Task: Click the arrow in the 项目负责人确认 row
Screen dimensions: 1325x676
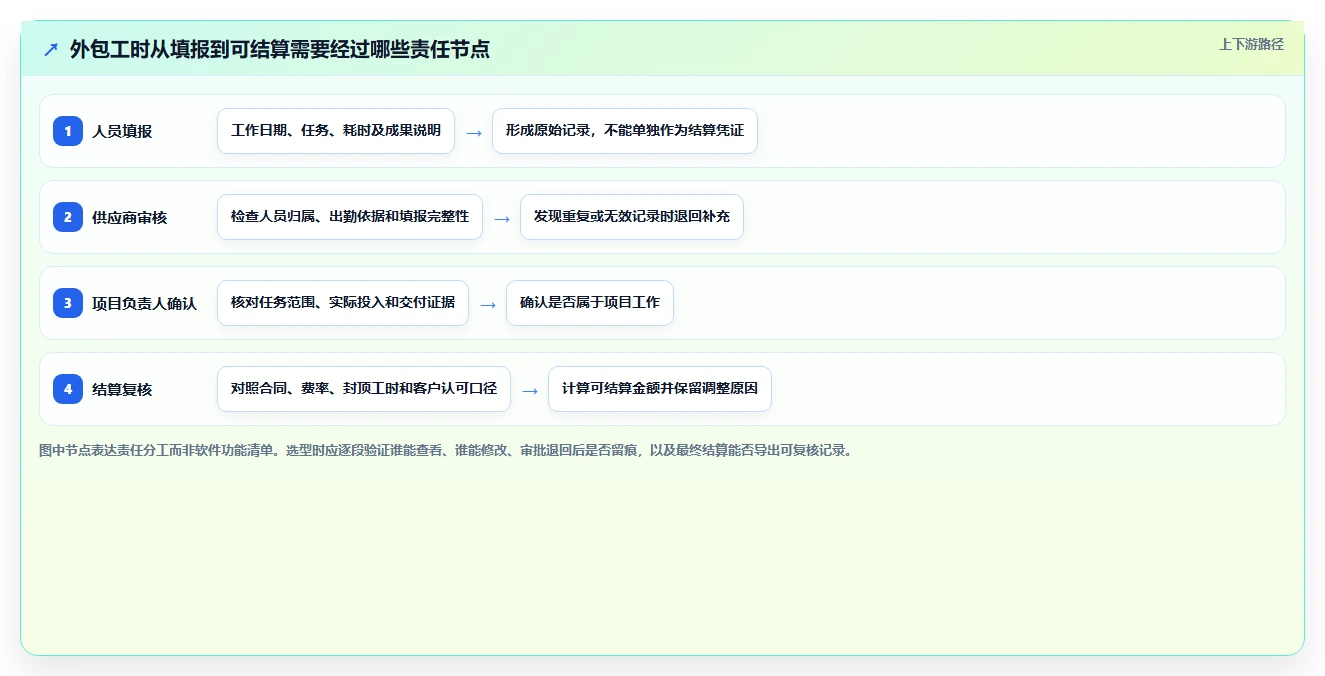Action: pyautogui.click(x=488, y=304)
